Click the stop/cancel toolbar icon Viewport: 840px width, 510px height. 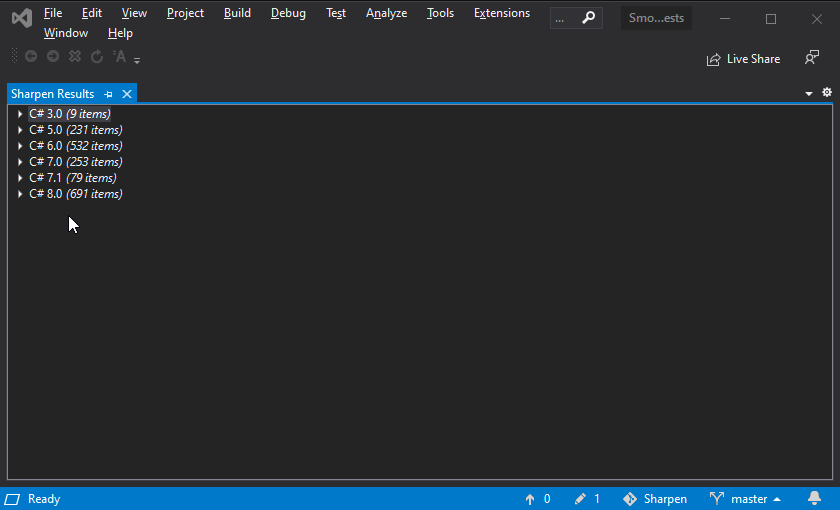[x=75, y=56]
